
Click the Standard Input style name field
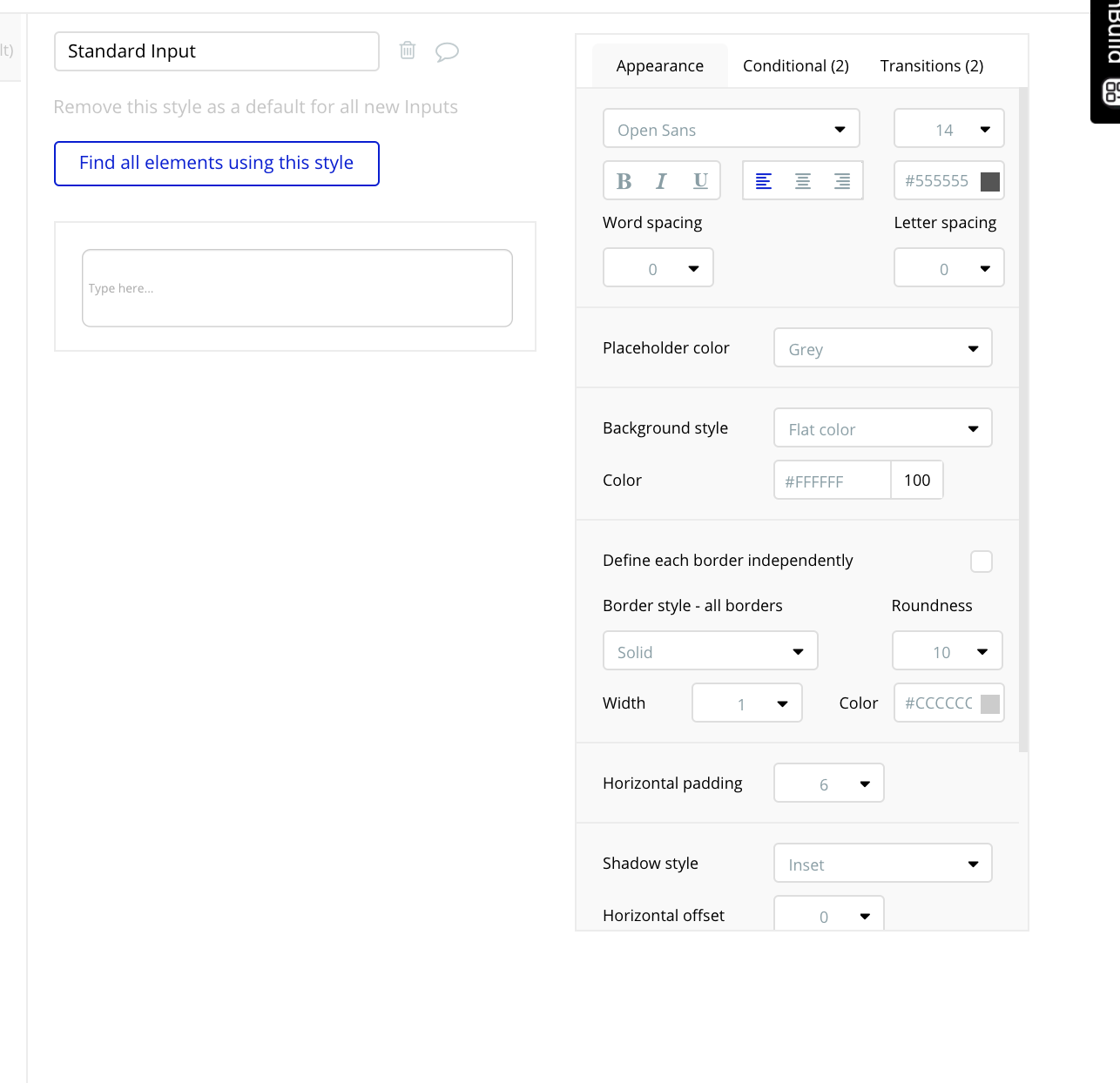[x=216, y=51]
